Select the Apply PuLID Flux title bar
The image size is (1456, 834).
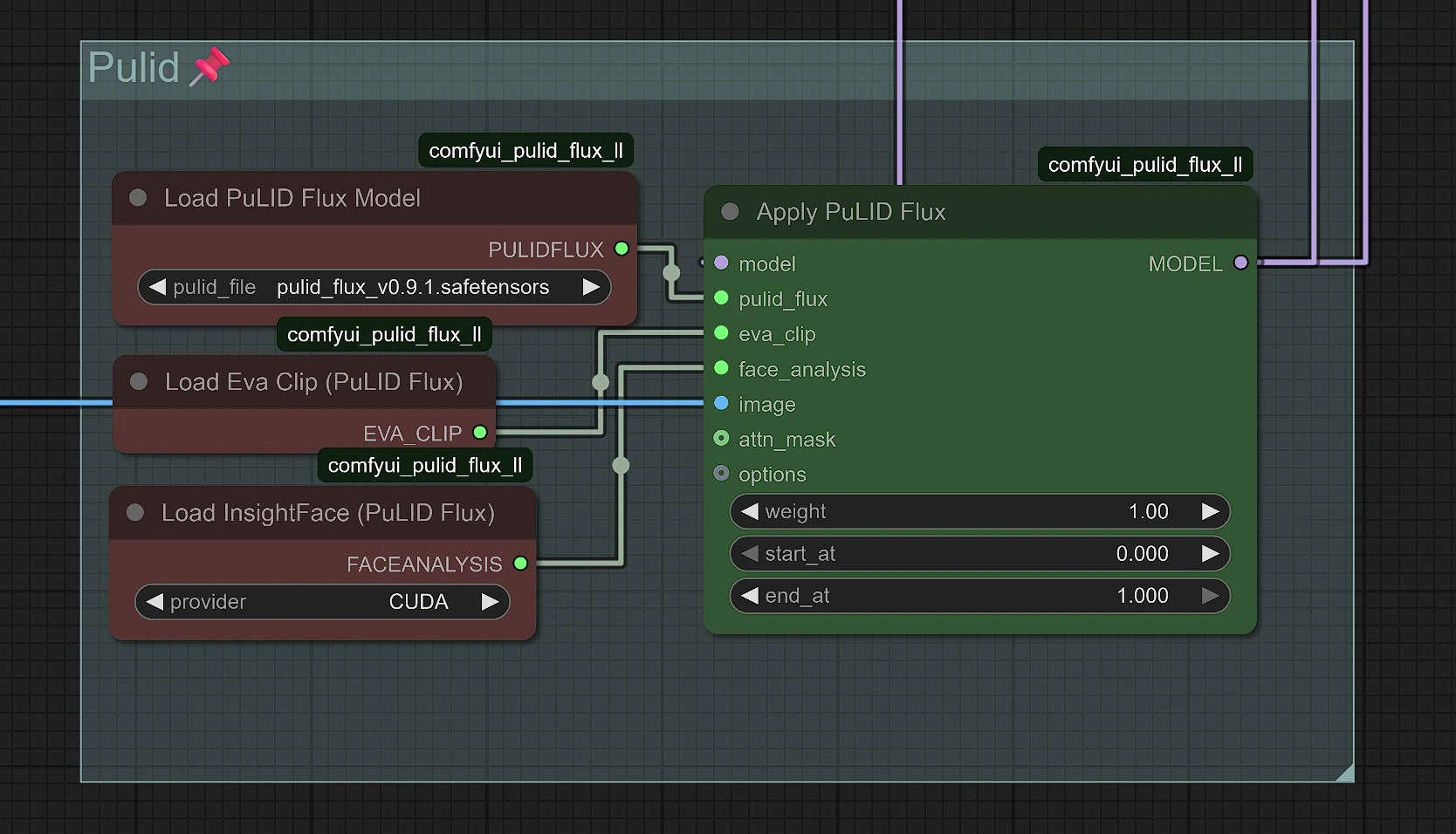(x=979, y=212)
